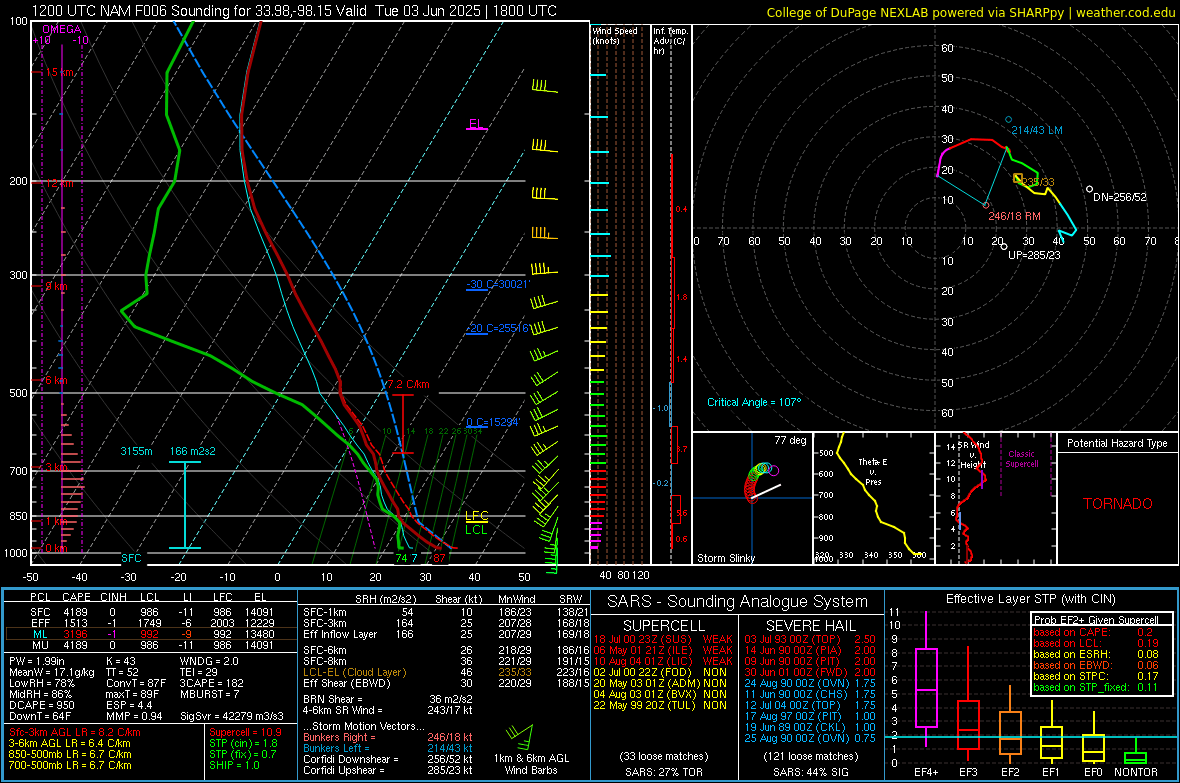
Task: Click the SigSvr = 42279 m3/s3 value
Action: coord(232,717)
